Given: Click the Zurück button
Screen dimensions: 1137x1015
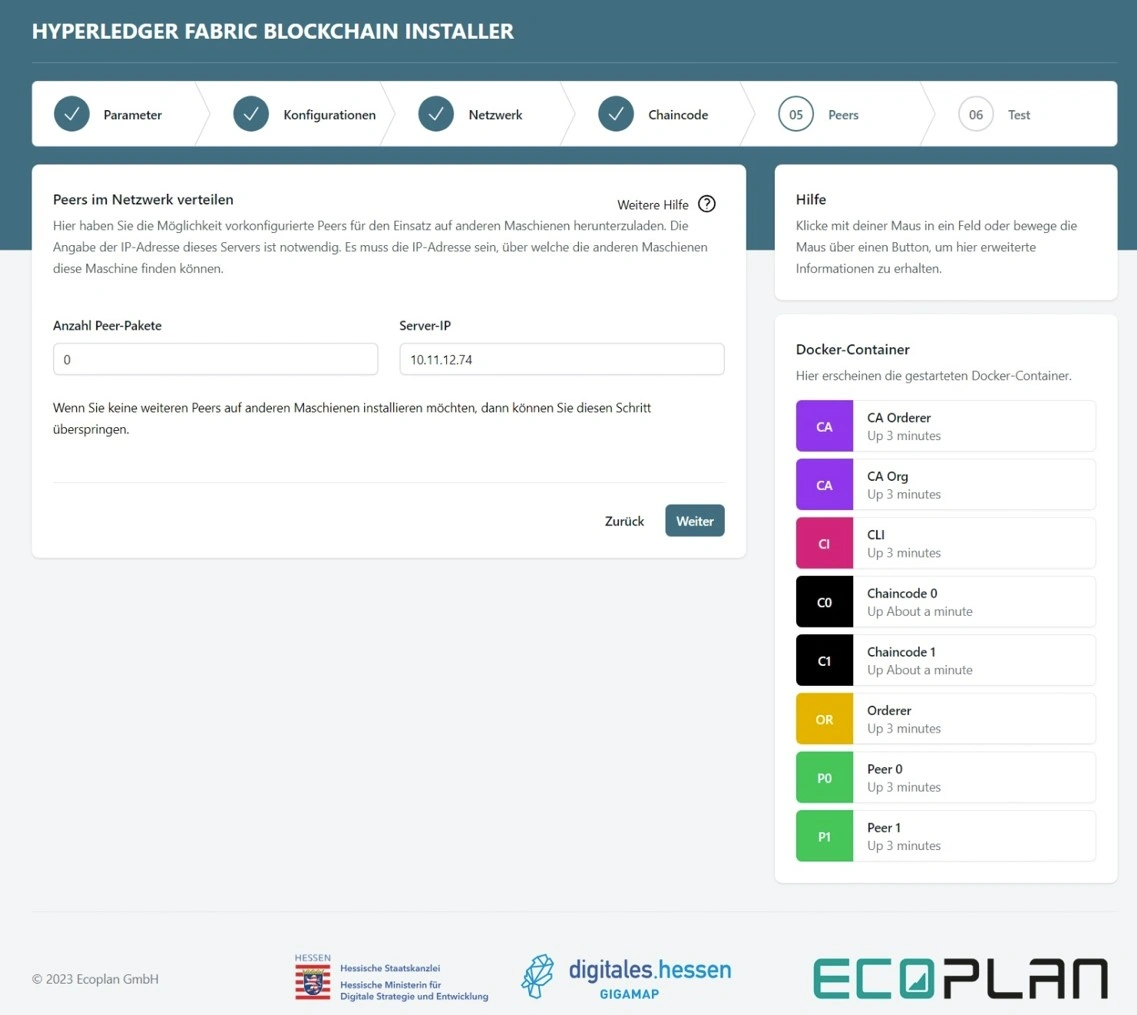Looking at the screenshot, I should [x=624, y=521].
